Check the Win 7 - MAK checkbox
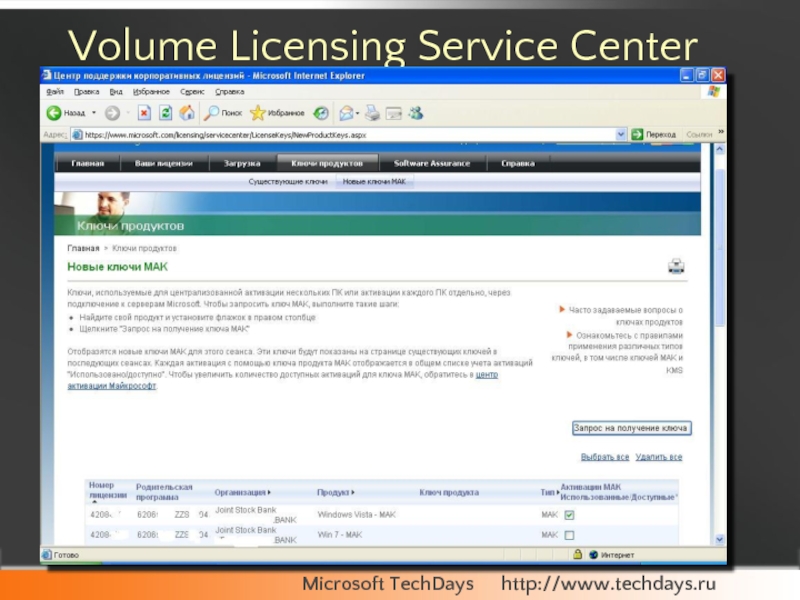Viewport: 800px width, 600px height. click(569, 535)
